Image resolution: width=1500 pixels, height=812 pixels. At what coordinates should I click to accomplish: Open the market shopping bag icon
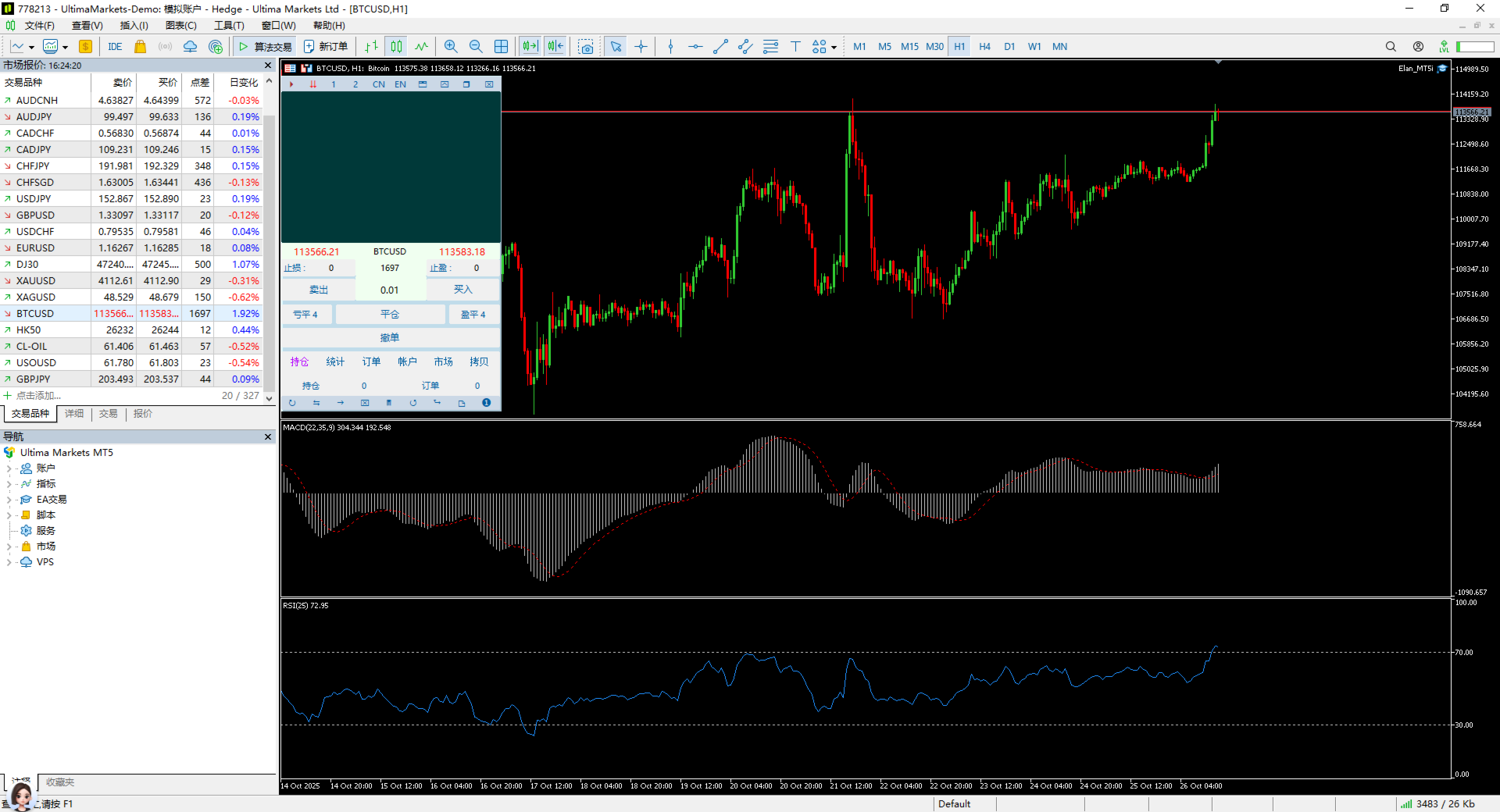coord(140,47)
